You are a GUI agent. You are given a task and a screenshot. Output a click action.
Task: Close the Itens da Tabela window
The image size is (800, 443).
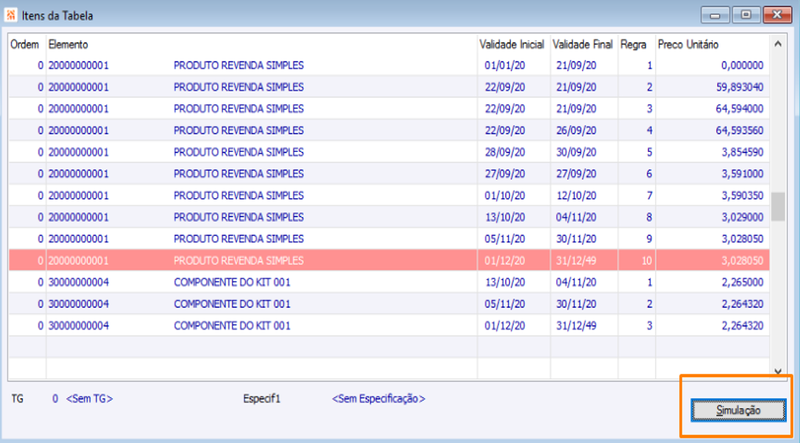tap(777, 15)
